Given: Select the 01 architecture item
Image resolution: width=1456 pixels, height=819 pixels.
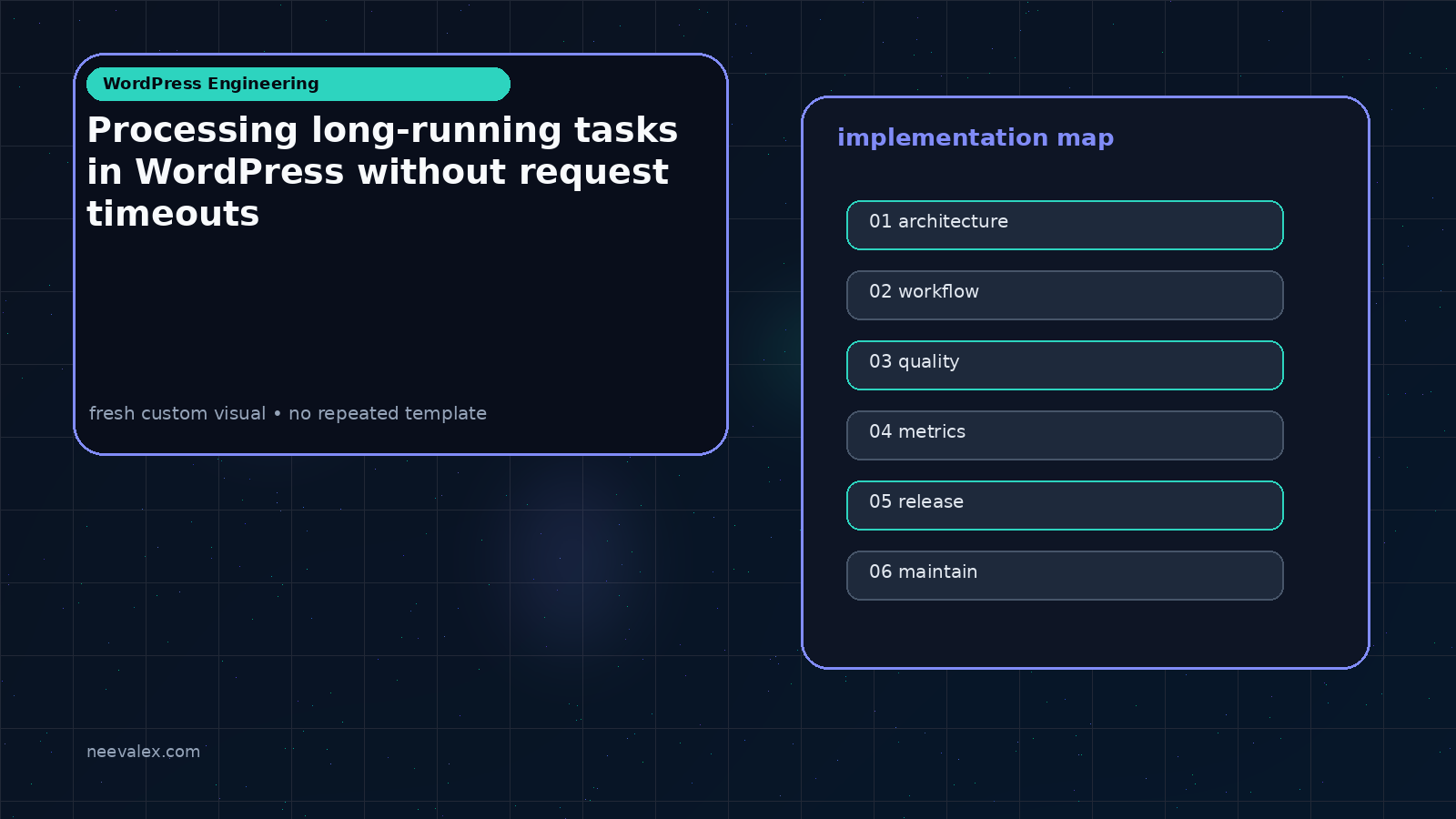Looking at the screenshot, I should click(x=1065, y=225).
